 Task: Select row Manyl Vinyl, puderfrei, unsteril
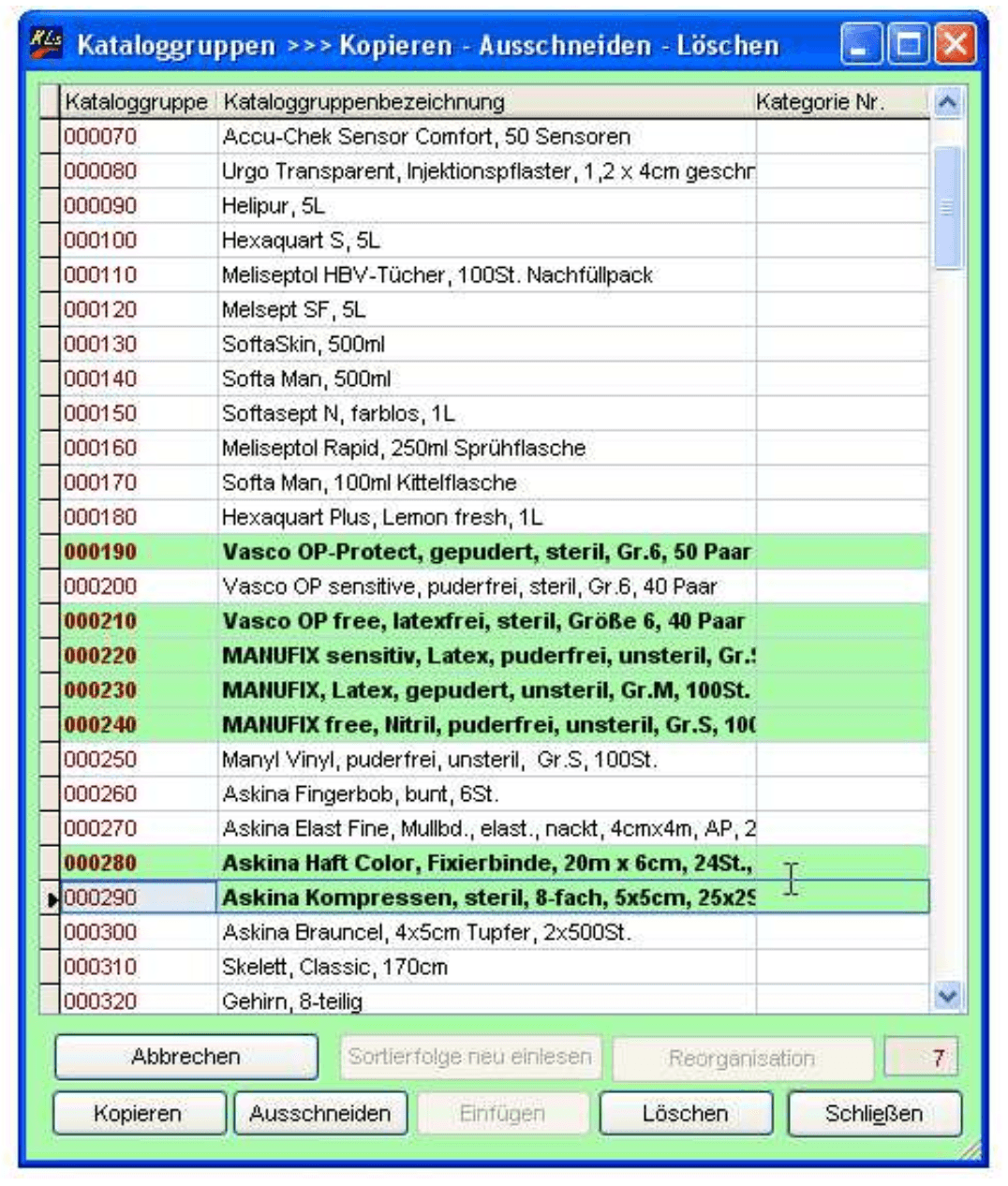(485, 761)
